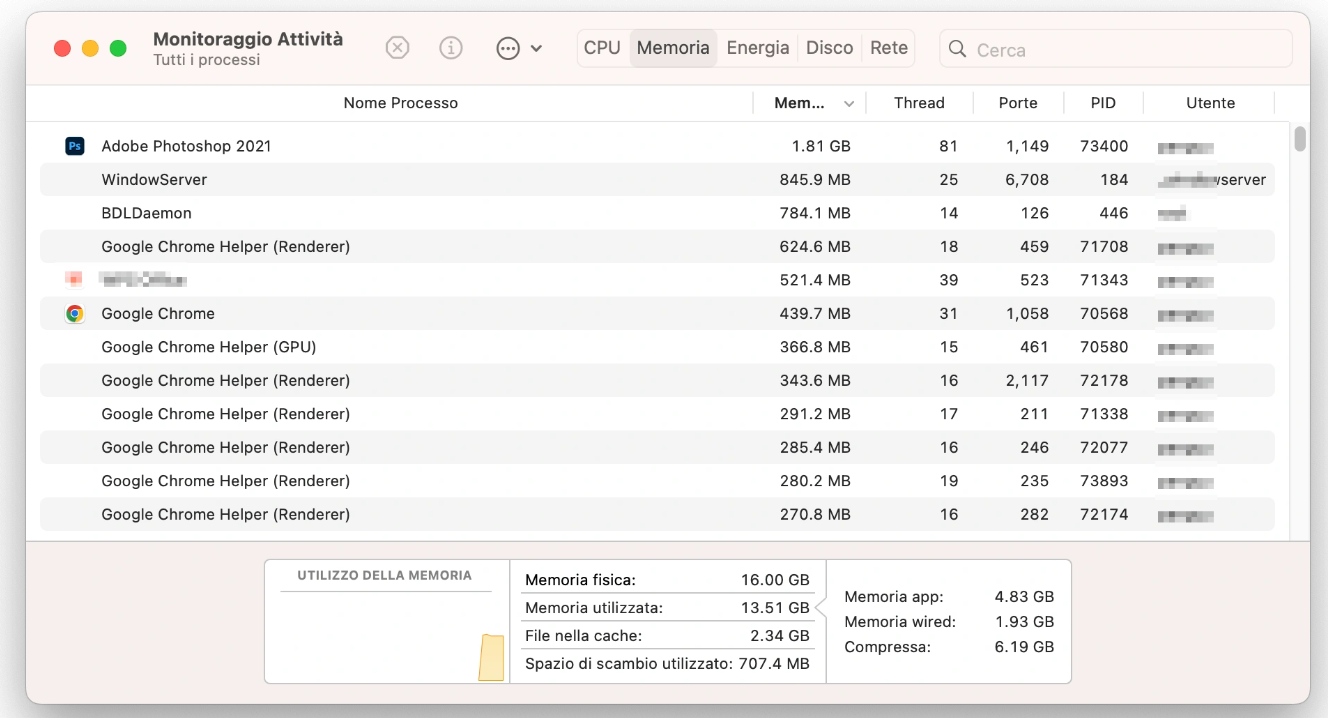Click the thread count 81
1328x718 pixels.
pos(948,146)
